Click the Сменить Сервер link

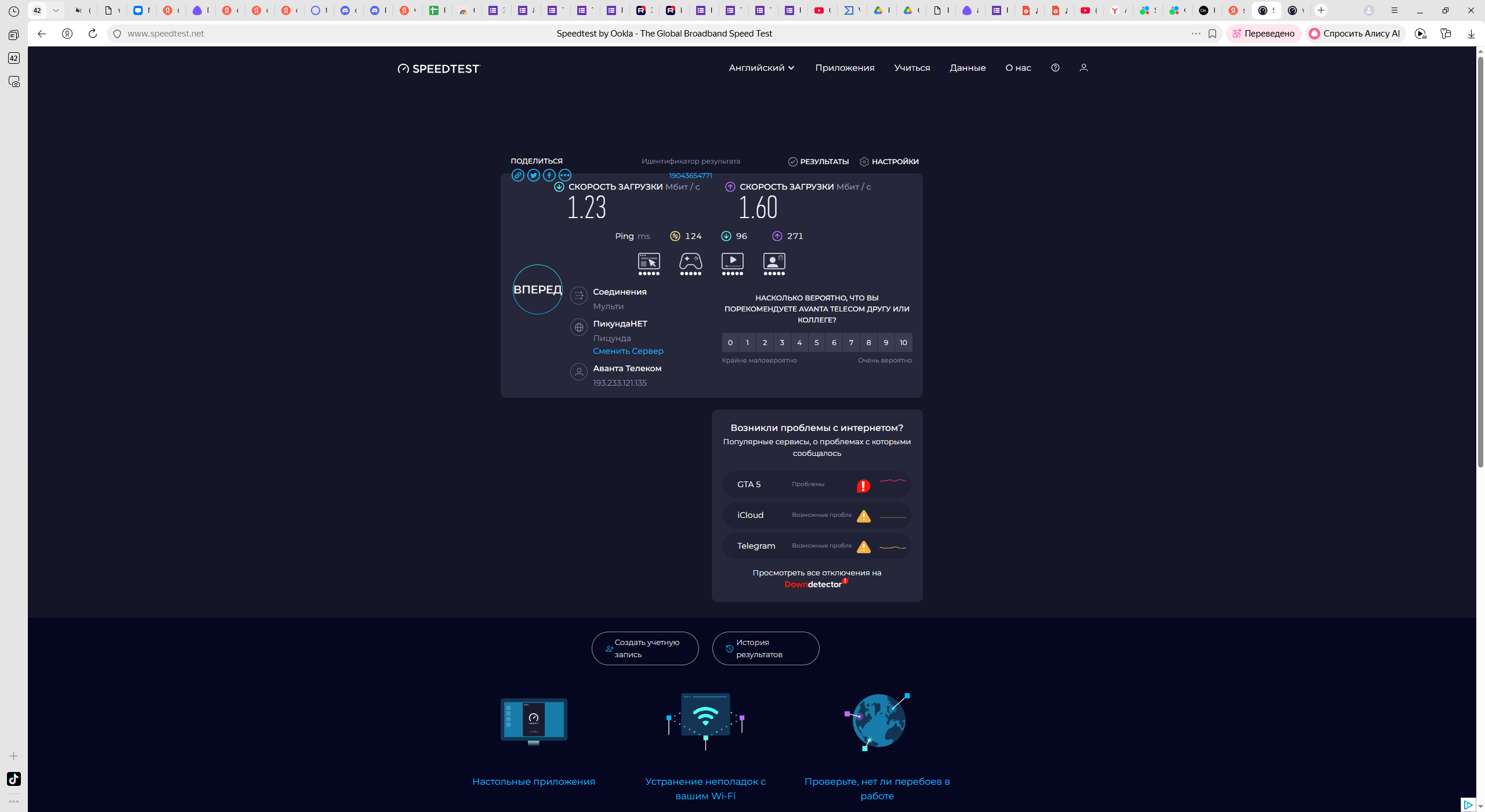[628, 351]
